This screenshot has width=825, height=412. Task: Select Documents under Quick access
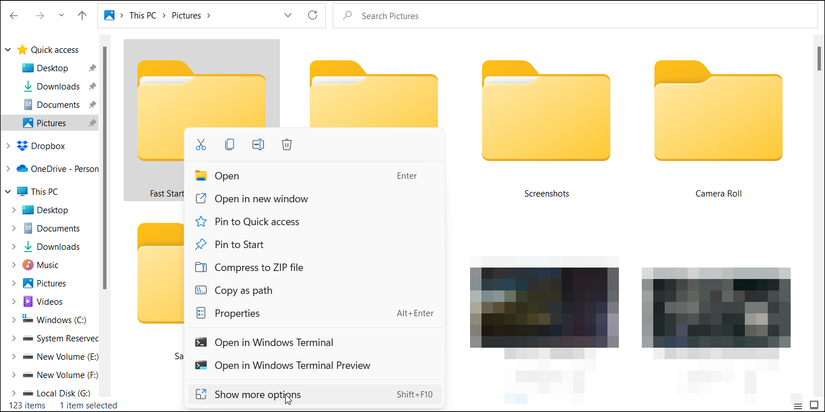(58, 105)
